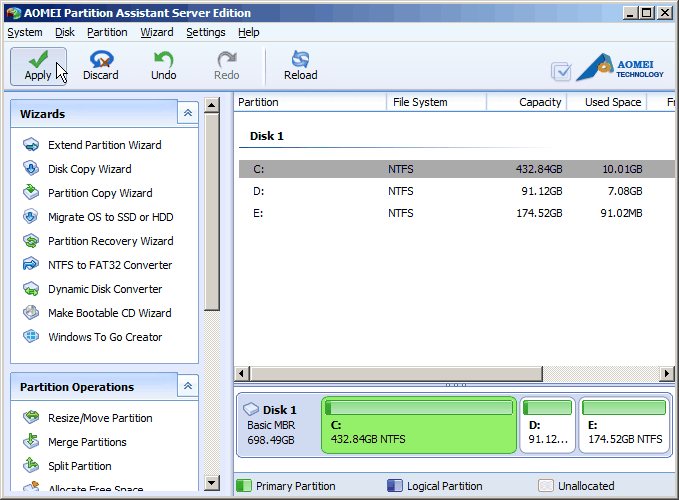The image size is (679, 500).
Task: Click the 91.12GB capacity cell
Action: (541, 191)
